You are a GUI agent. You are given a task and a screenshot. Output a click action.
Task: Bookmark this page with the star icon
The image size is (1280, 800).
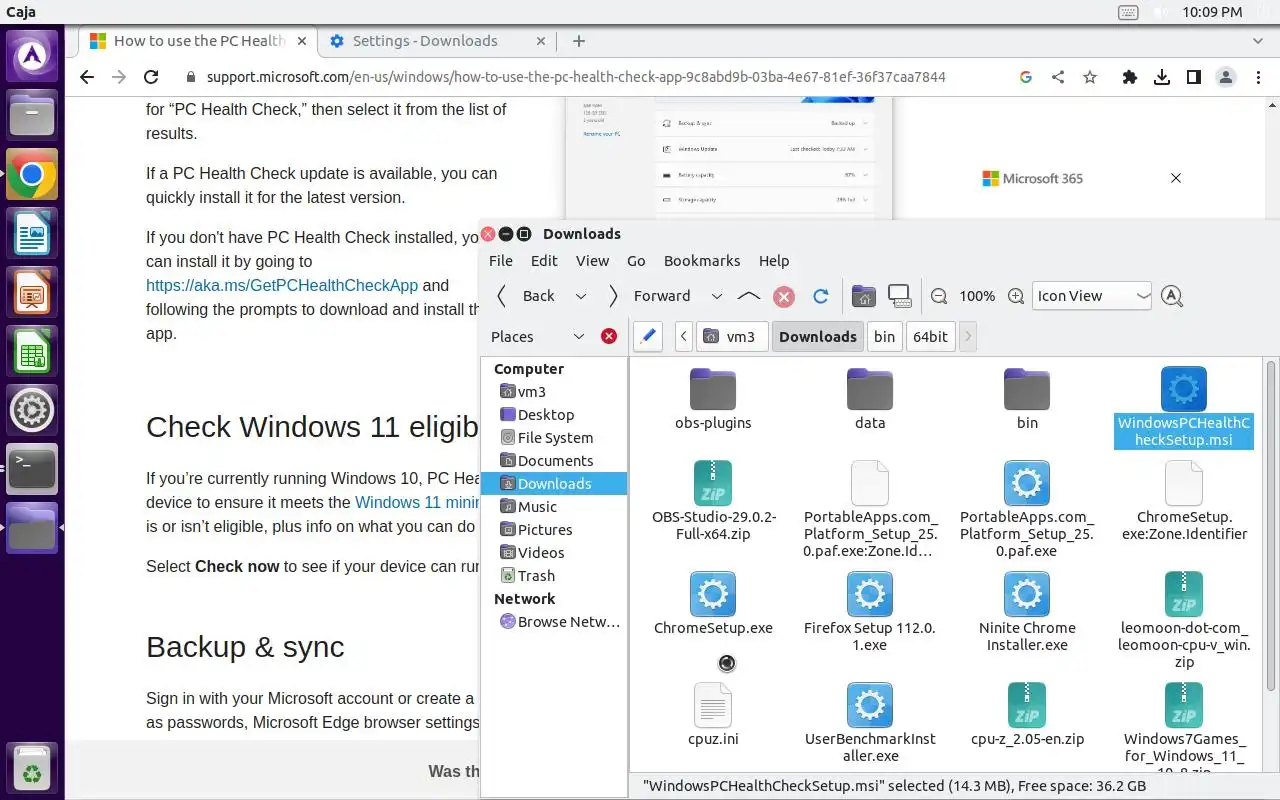[x=1090, y=77]
